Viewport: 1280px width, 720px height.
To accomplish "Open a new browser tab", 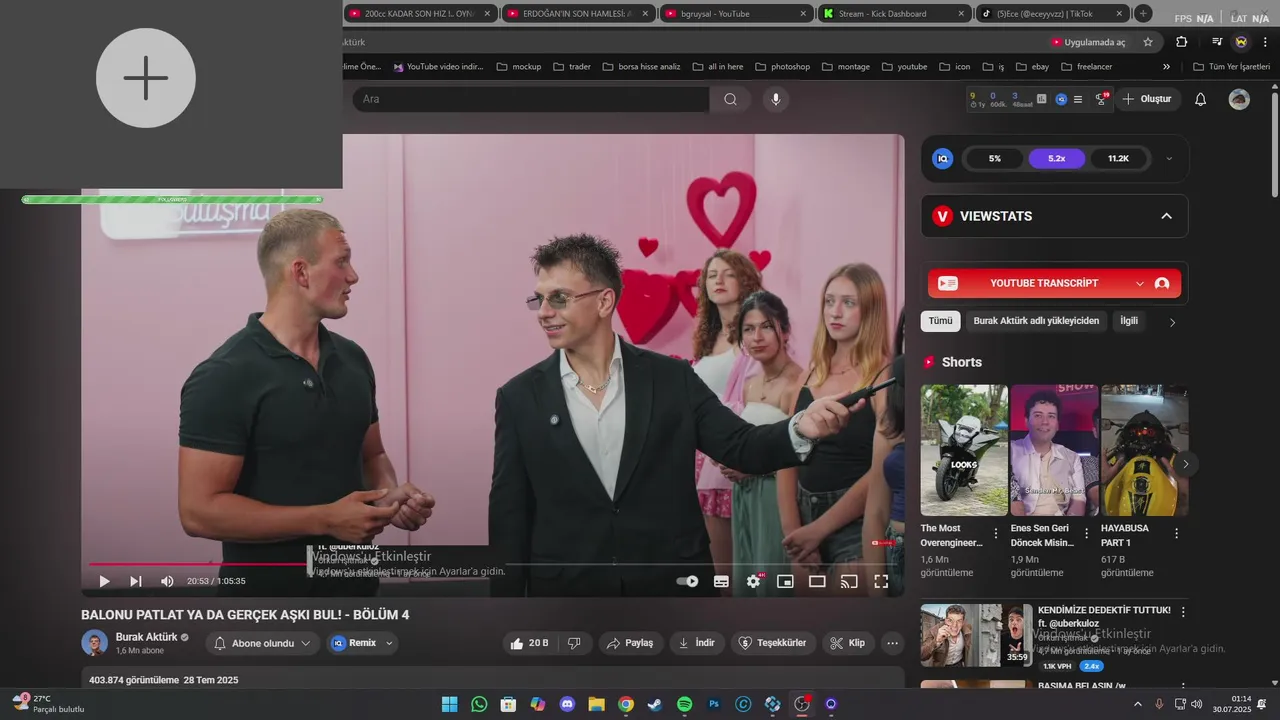I will (1143, 14).
